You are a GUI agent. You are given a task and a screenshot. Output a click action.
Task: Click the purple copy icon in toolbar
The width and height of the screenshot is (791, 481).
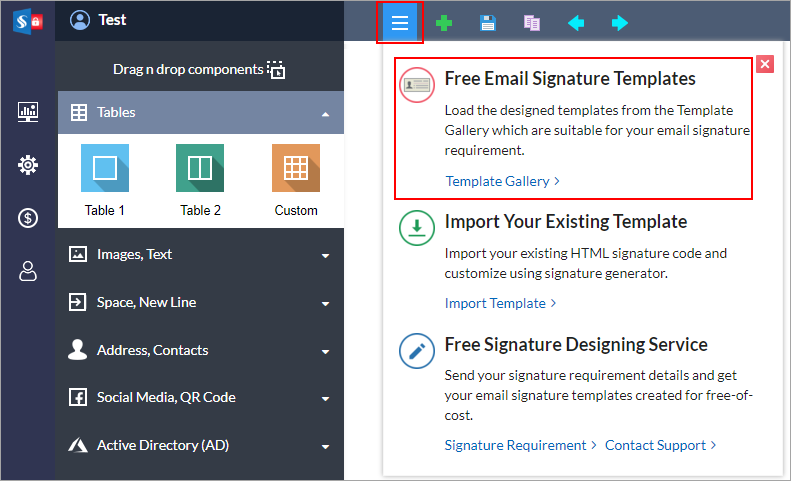532,23
